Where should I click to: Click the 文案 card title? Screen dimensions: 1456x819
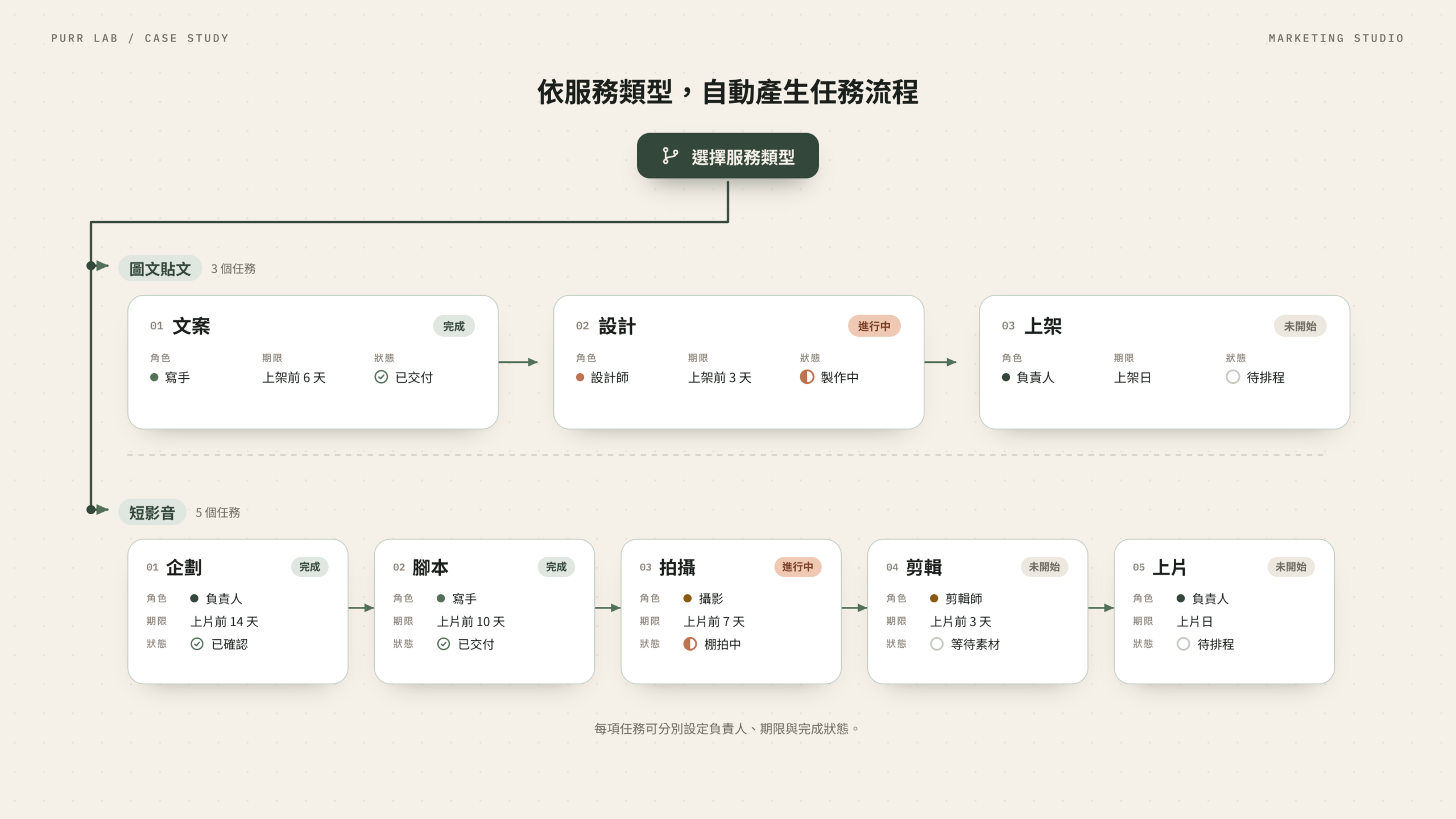[x=191, y=326]
